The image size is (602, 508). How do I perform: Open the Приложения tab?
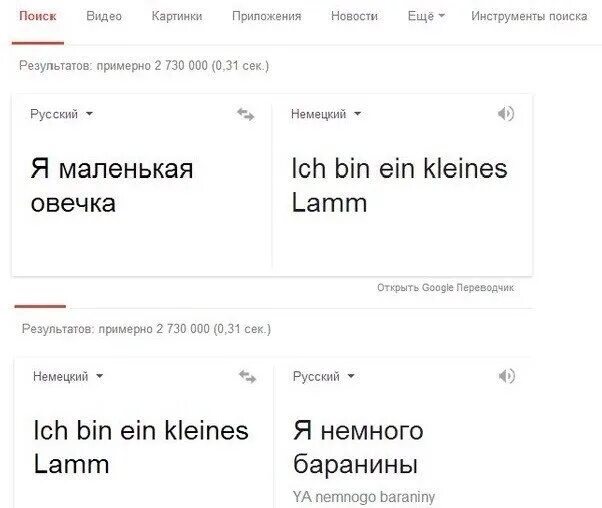(266, 16)
